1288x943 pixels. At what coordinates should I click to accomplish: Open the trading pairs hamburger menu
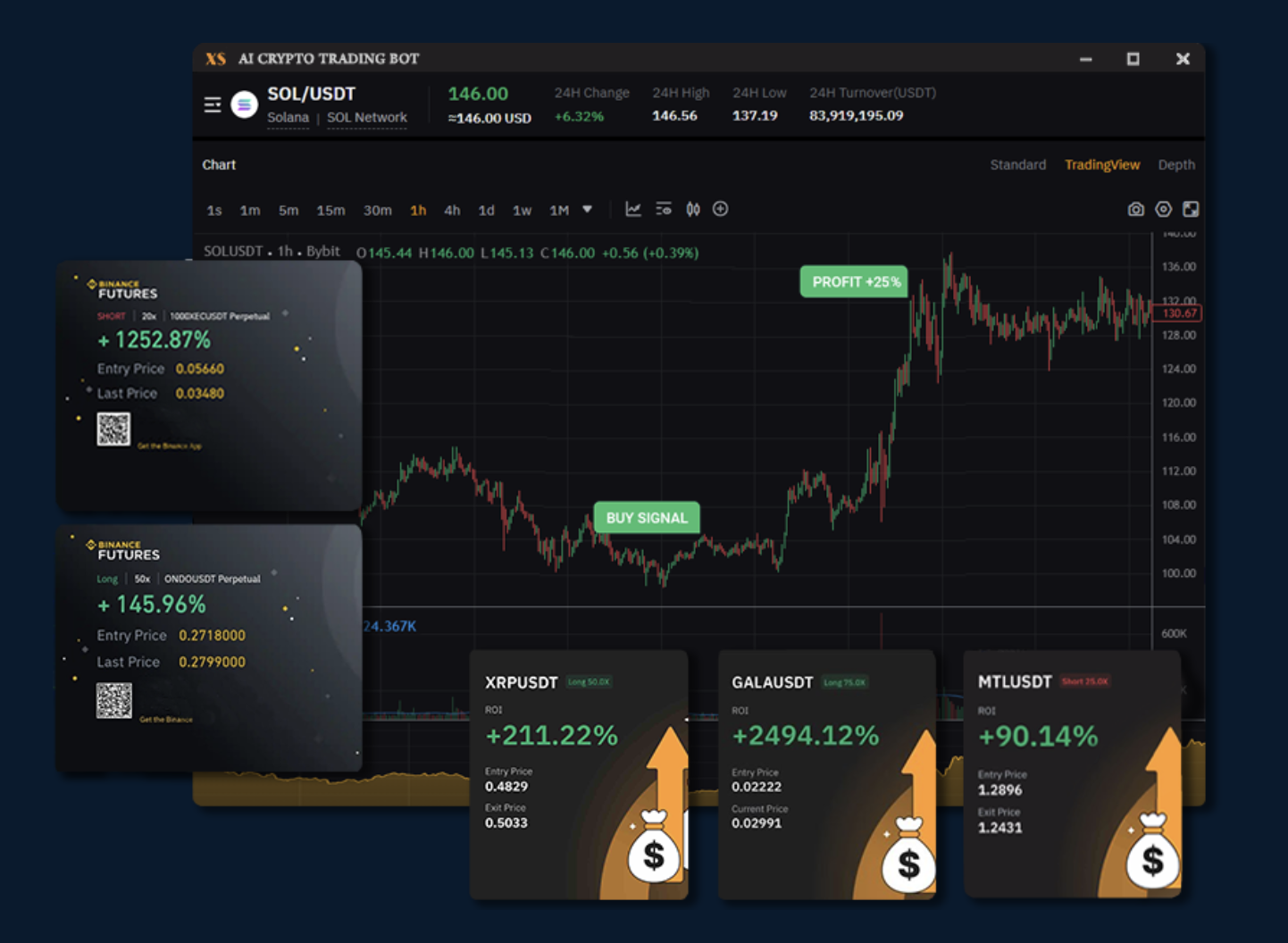[x=213, y=104]
